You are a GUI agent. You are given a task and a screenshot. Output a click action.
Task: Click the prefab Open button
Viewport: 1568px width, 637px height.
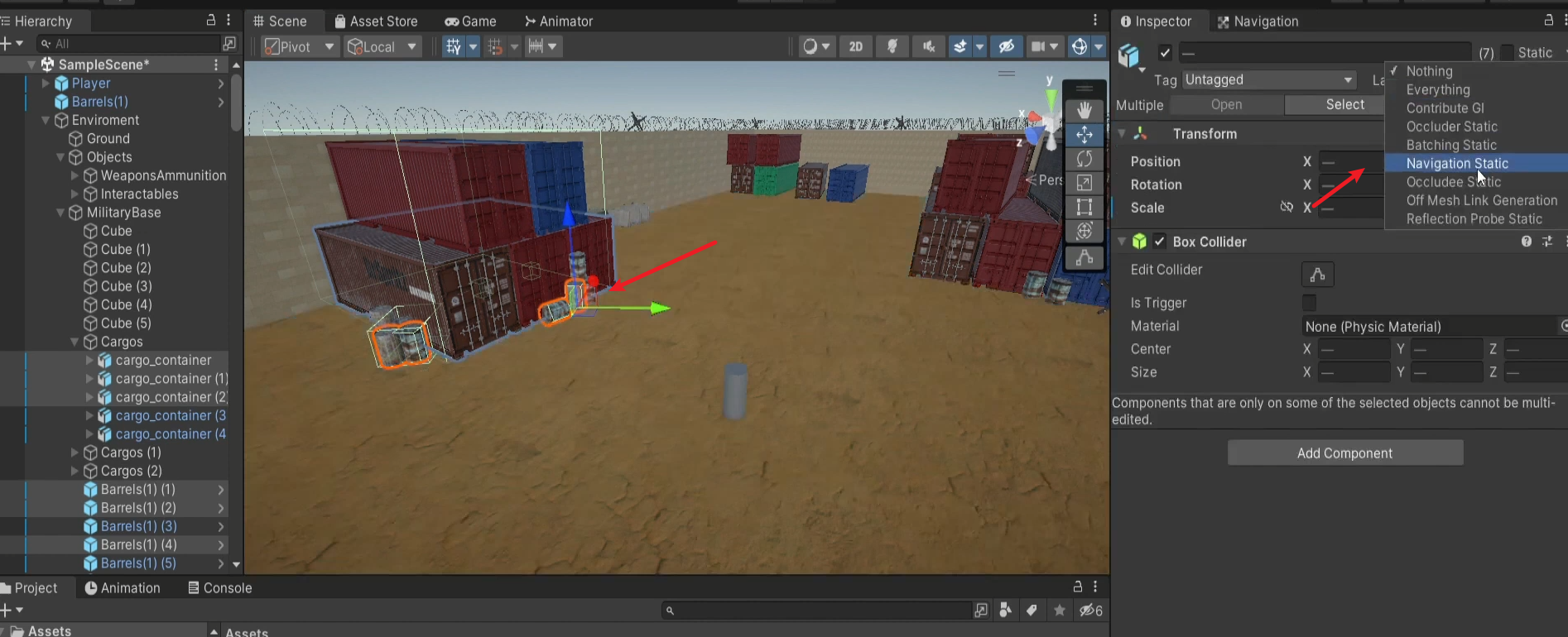coord(1226,104)
